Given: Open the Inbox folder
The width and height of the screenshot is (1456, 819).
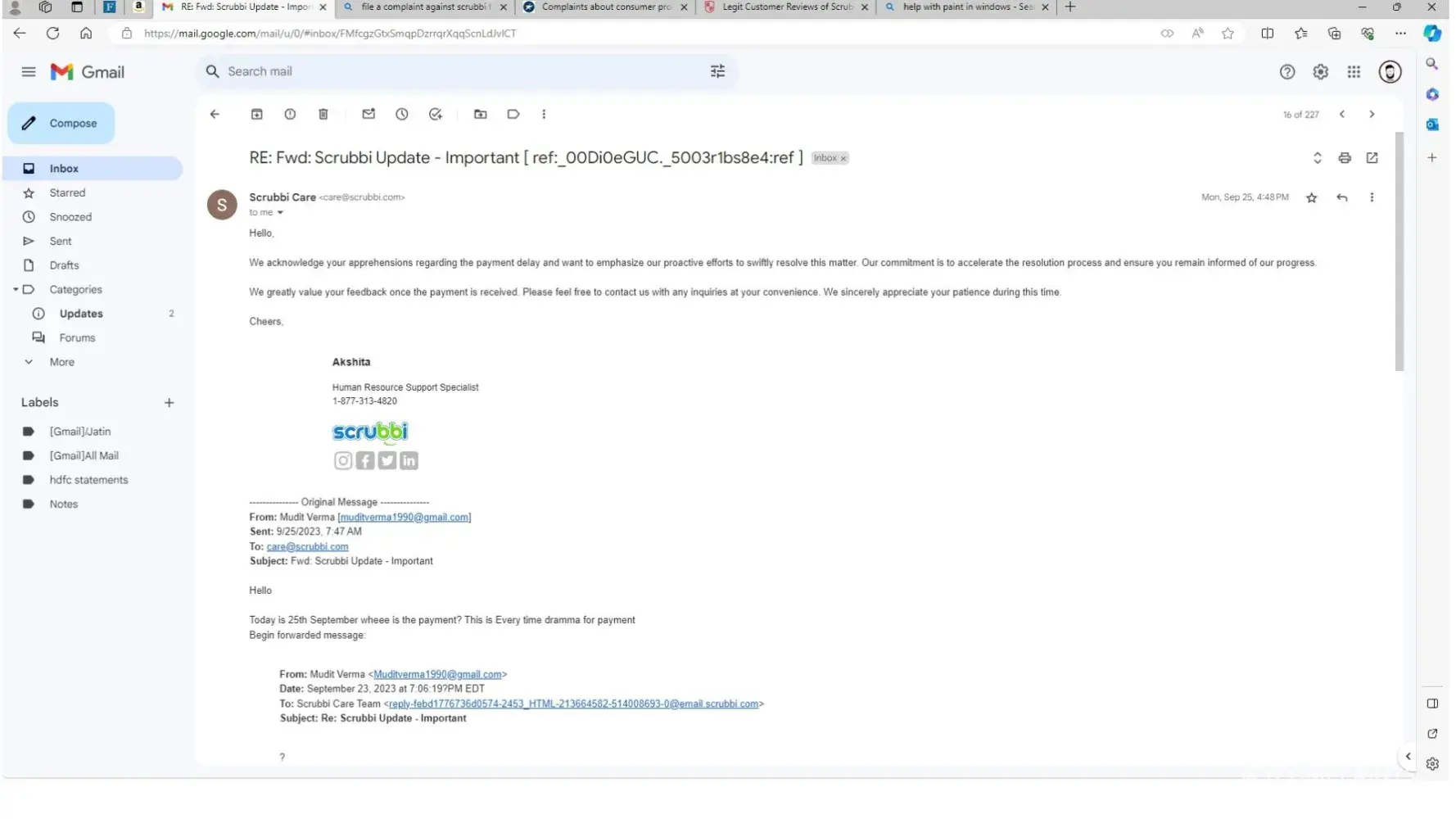Looking at the screenshot, I should click(x=93, y=169).
